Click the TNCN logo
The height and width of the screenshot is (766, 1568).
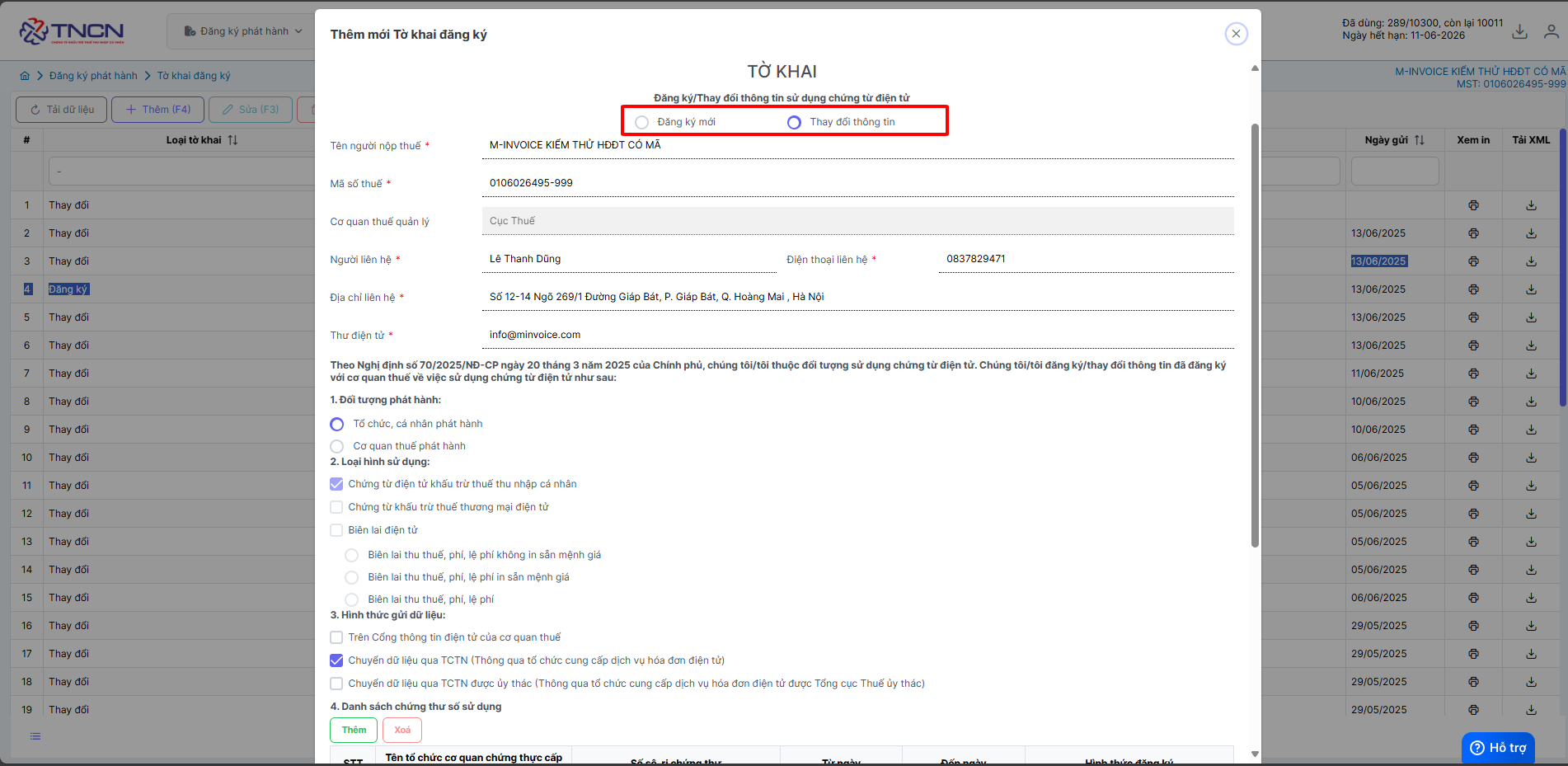[x=72, y=31]
